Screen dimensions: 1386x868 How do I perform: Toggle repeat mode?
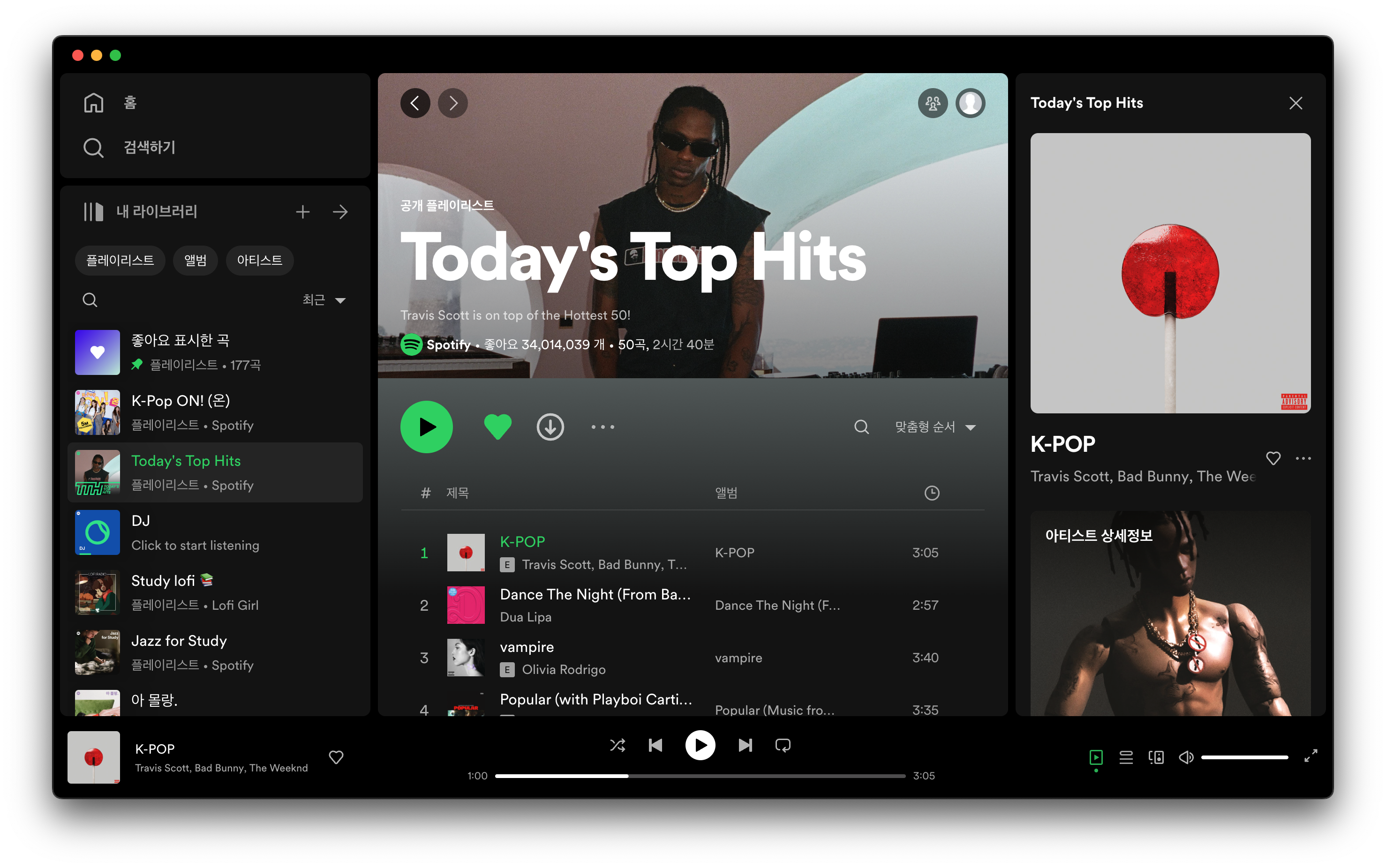(x=783, y=745)
